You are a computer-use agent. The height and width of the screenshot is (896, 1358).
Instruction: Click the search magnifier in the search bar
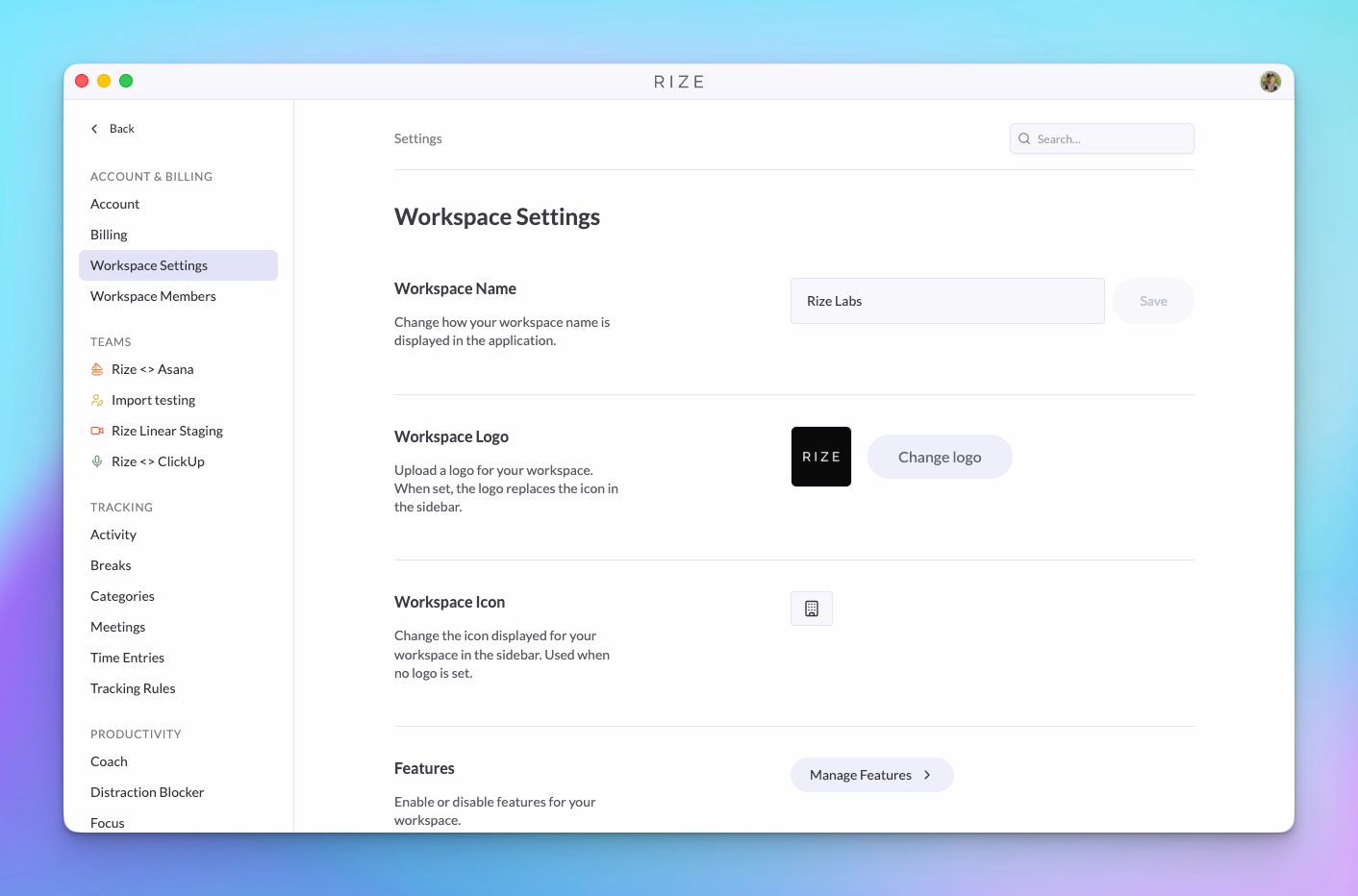(x=1024, y=138)
